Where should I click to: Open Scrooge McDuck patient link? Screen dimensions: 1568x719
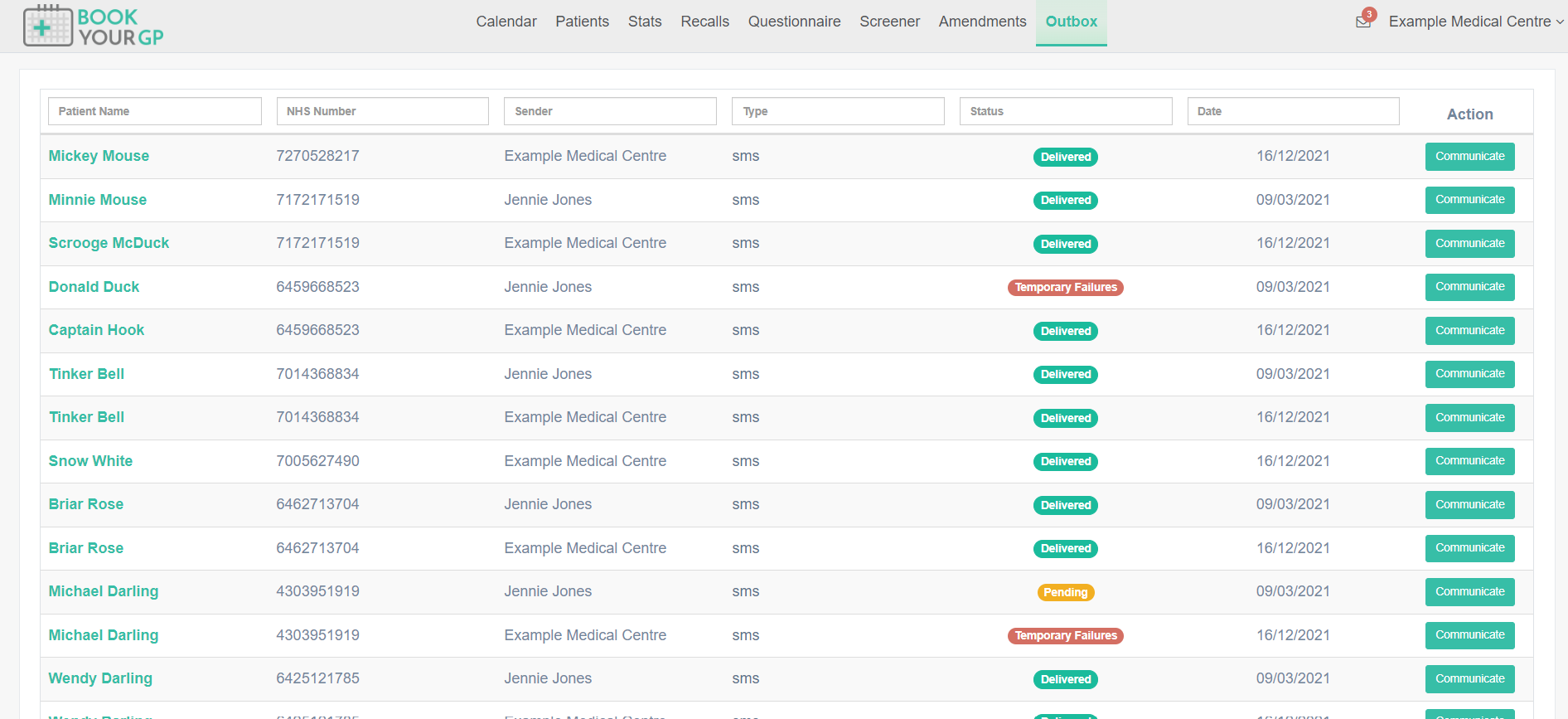[x=109, y=243]
